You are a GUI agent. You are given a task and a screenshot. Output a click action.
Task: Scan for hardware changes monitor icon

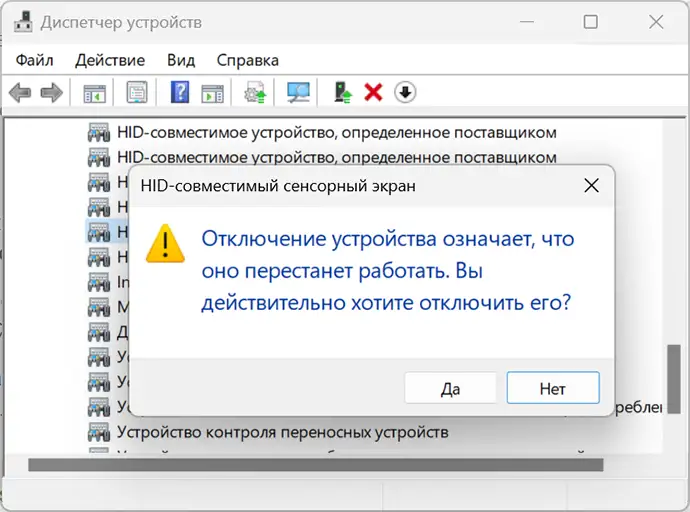point(298,93)
